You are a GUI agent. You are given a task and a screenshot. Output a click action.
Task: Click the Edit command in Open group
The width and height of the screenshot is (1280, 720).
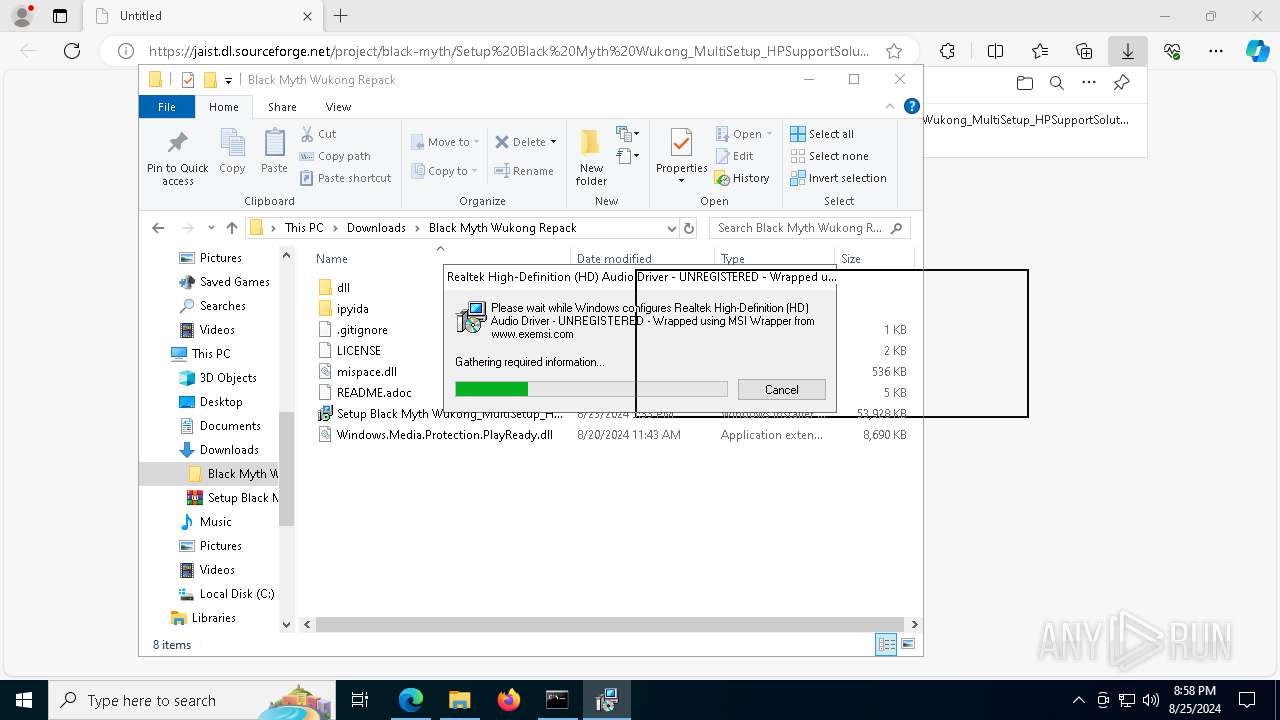735,156
